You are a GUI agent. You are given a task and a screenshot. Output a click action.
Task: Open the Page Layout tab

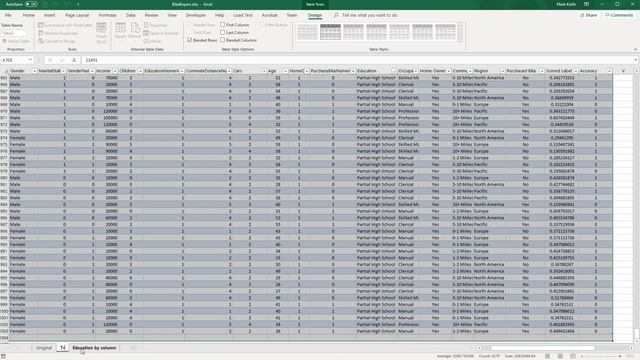(x=77, y=15)
